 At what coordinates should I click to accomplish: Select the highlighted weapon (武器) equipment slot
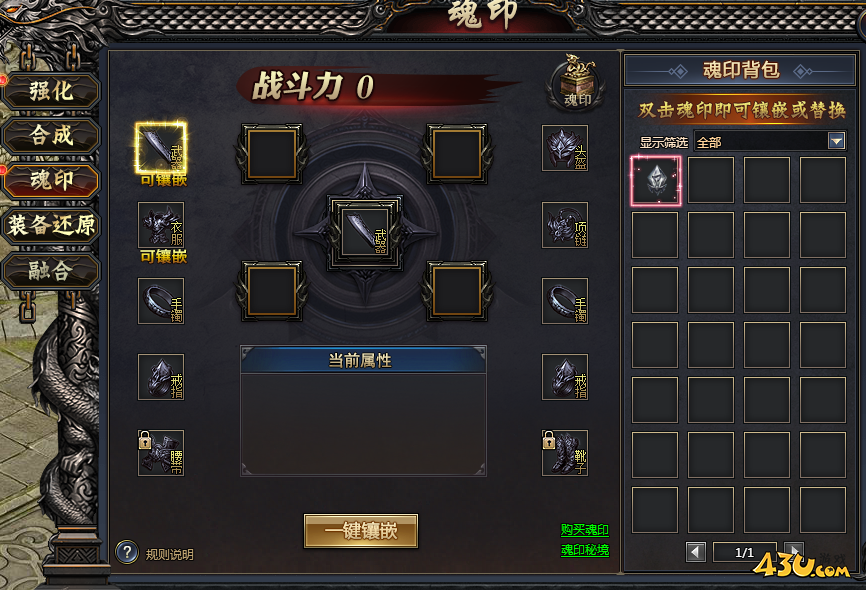tap(161, 148)
